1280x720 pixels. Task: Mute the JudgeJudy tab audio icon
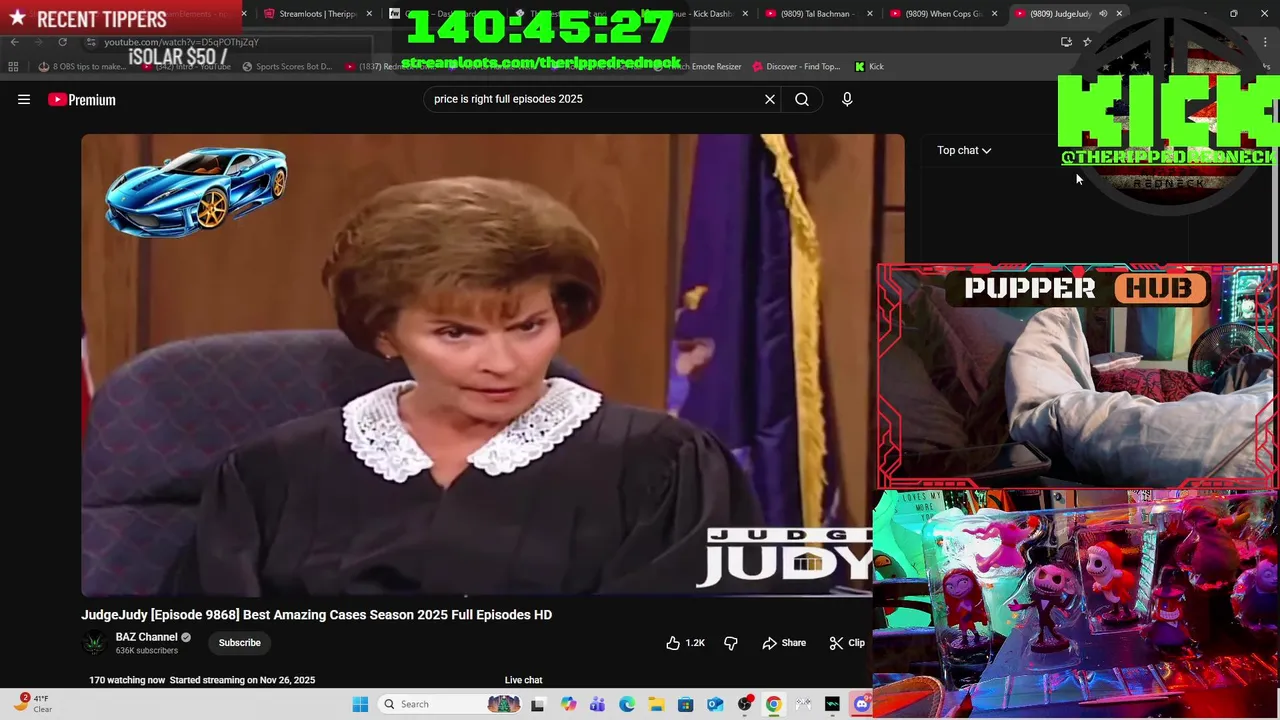[x=1103, y=14]
